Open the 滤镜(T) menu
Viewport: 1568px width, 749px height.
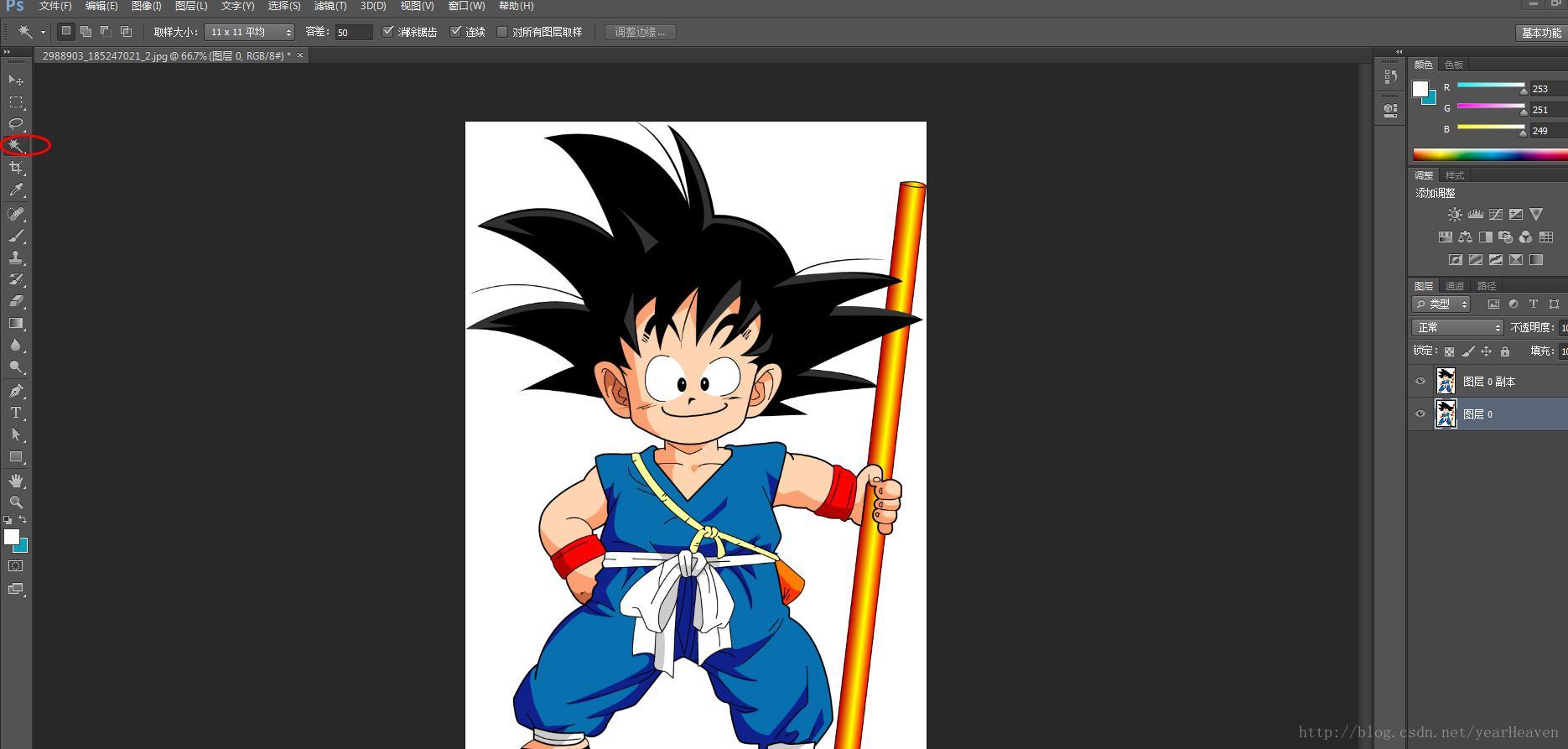point(330,6)
